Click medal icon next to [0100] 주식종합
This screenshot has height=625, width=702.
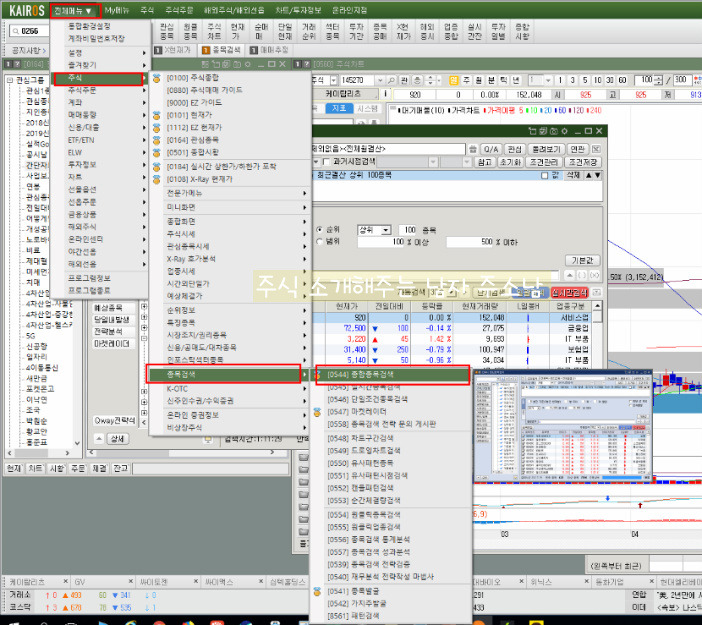(156, 78)
